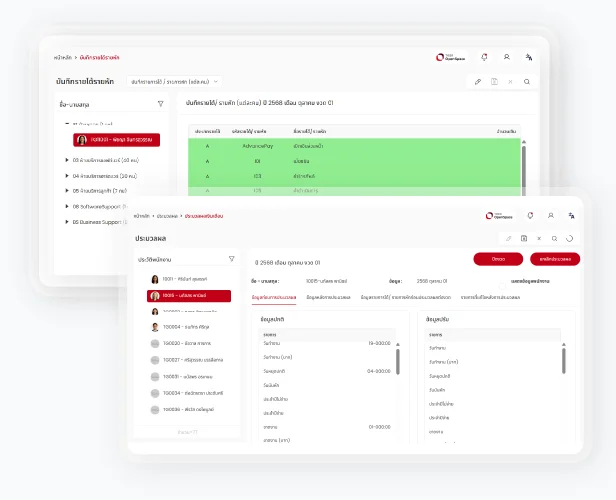Select fourth tab รายการที่แก้ไขหลังการประมวลผล
Image resolution: width=616 pixels, height=500 pixels.
tap(490, 297)
